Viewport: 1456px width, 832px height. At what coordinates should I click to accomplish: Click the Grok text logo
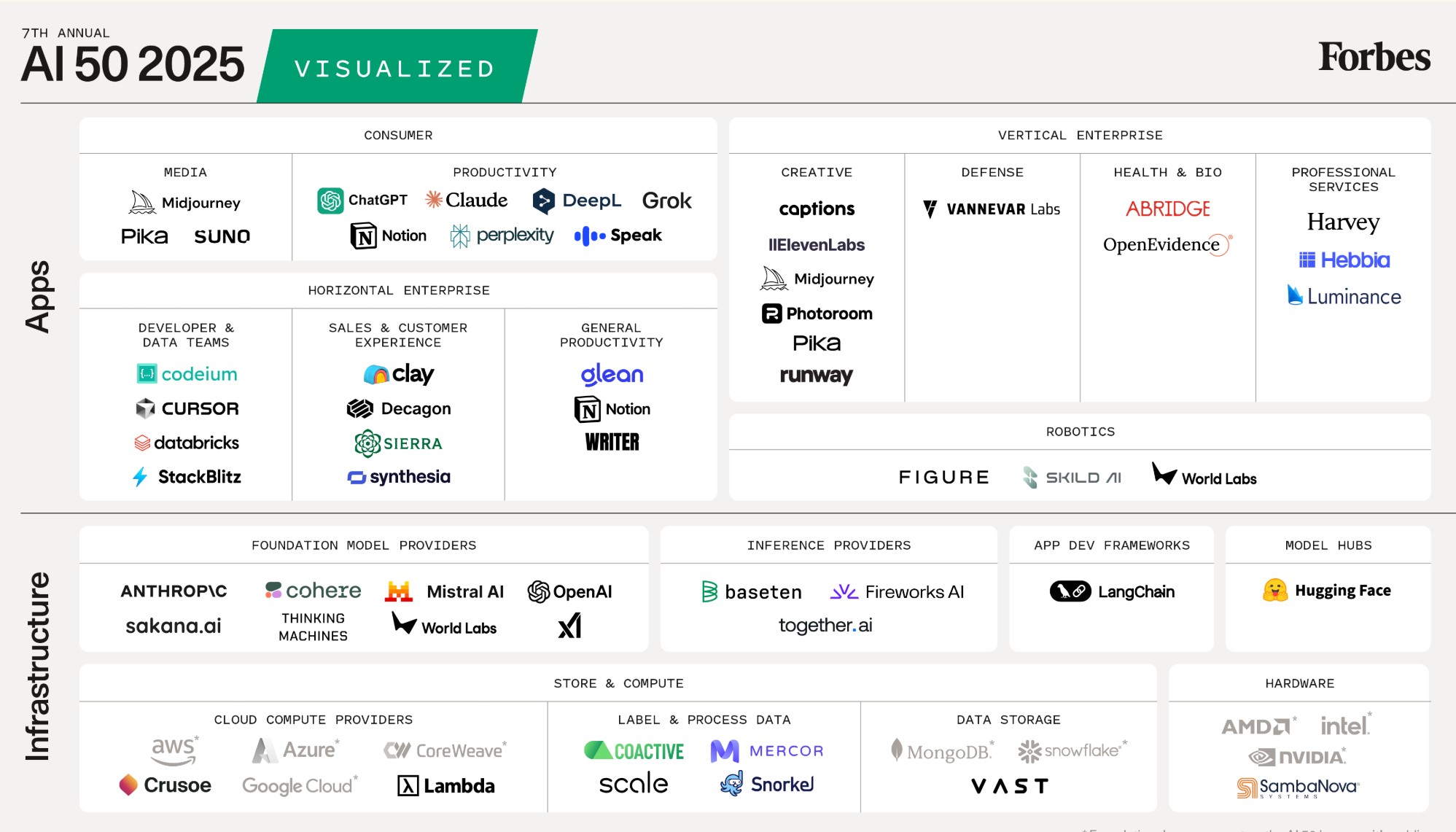click(x=666, y=201)
